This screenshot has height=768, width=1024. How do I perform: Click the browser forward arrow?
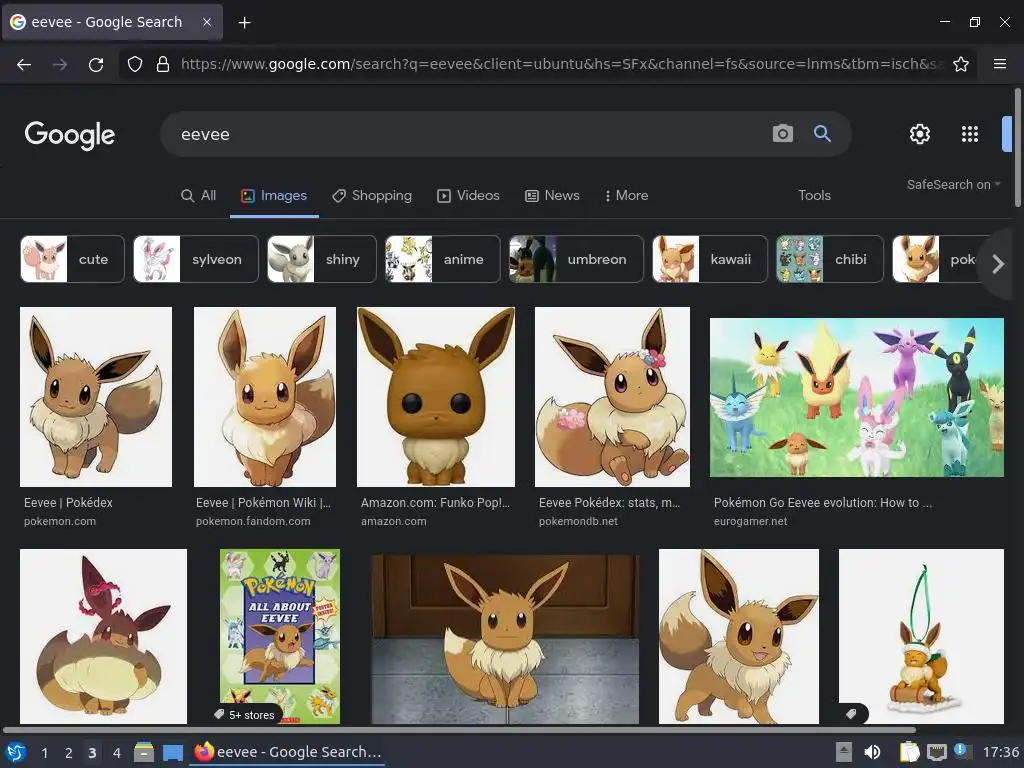pos(60,64)
